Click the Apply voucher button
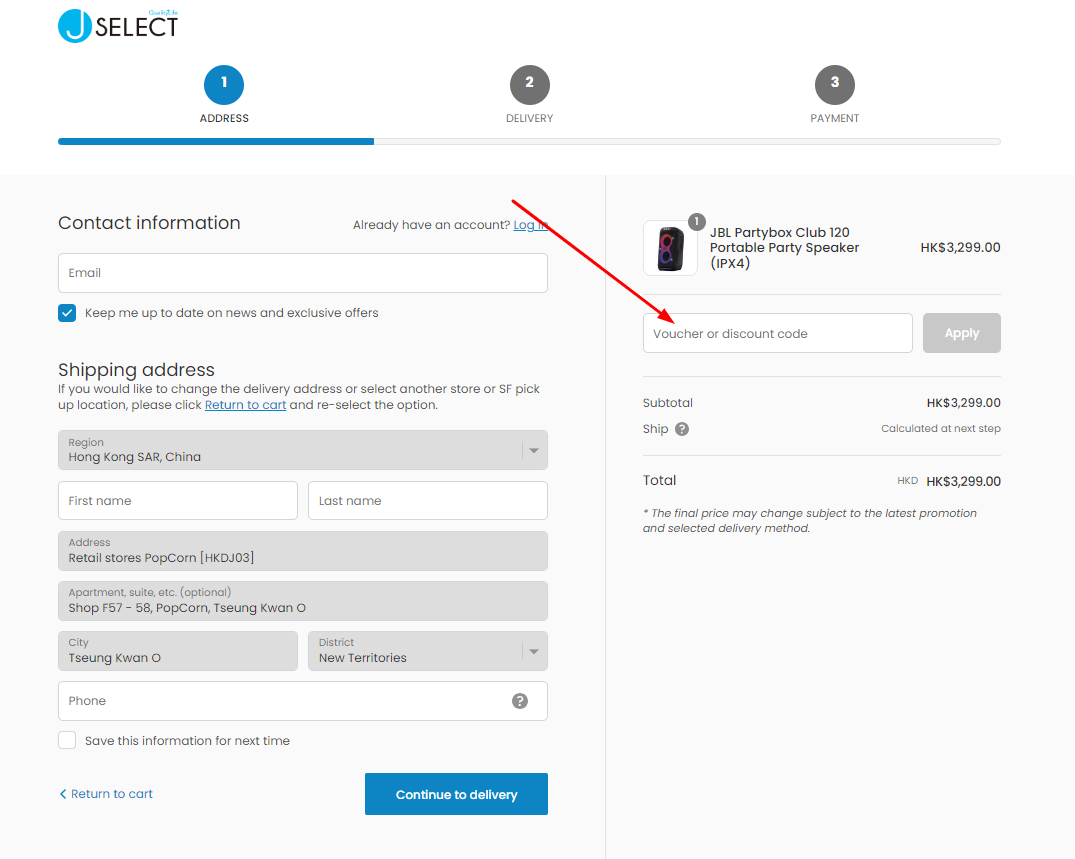1075x859 pixels. point(961,333)
